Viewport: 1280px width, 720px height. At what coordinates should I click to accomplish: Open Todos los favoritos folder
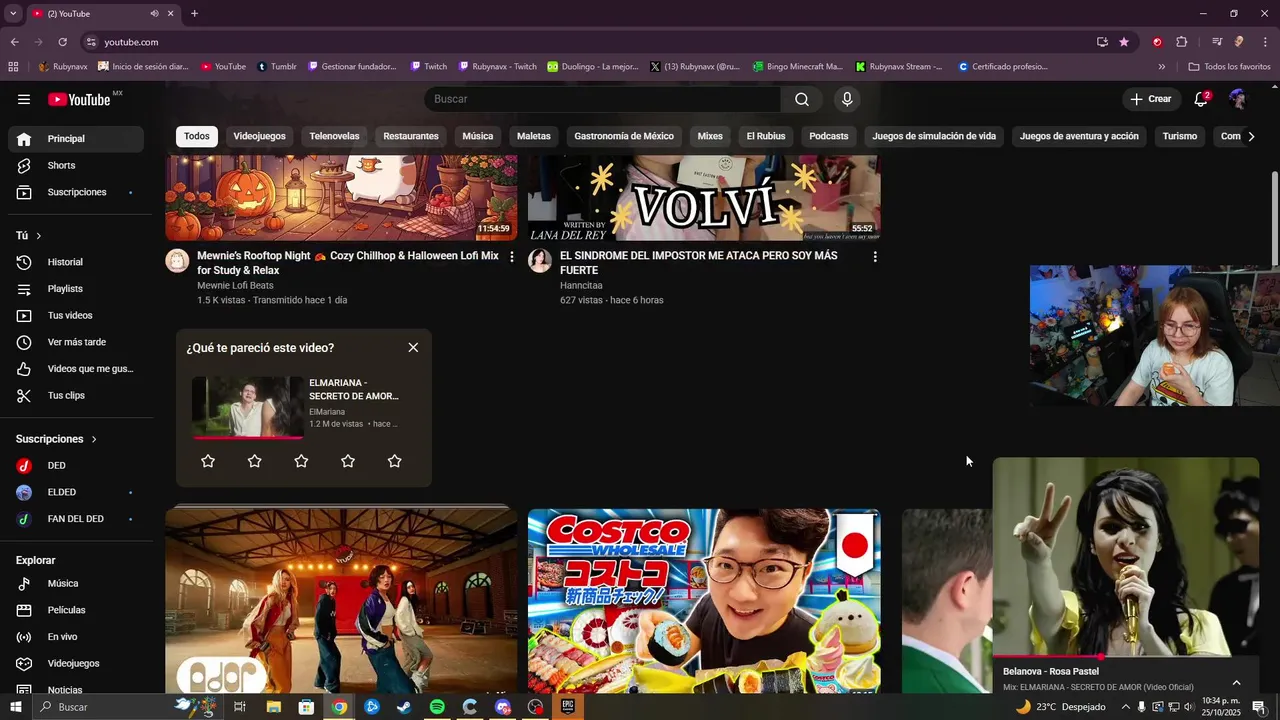tap(1229, 67)
